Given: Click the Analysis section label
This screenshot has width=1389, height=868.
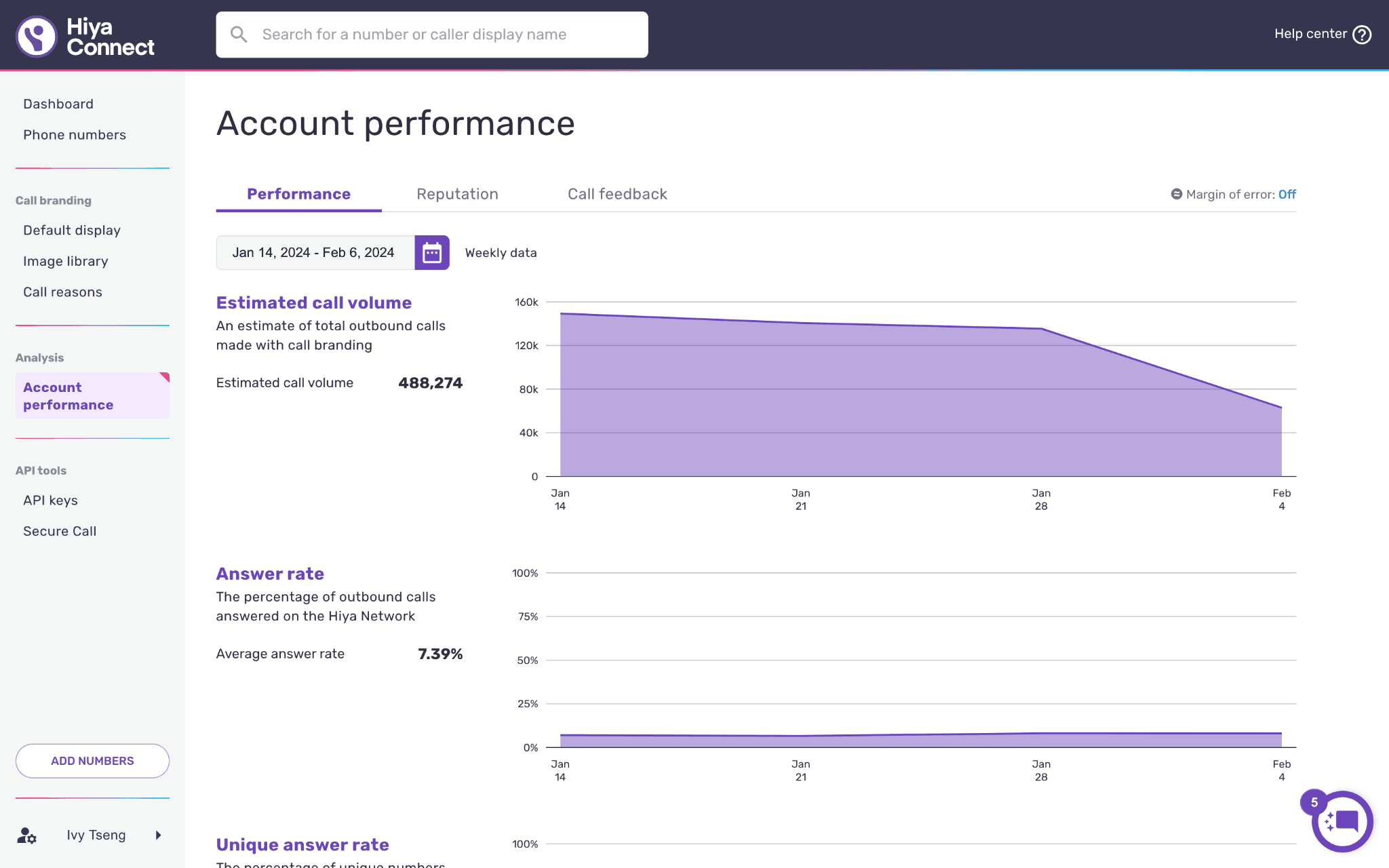Looking at the screenshot, I should pyautogui.click(x=39, y=358).
